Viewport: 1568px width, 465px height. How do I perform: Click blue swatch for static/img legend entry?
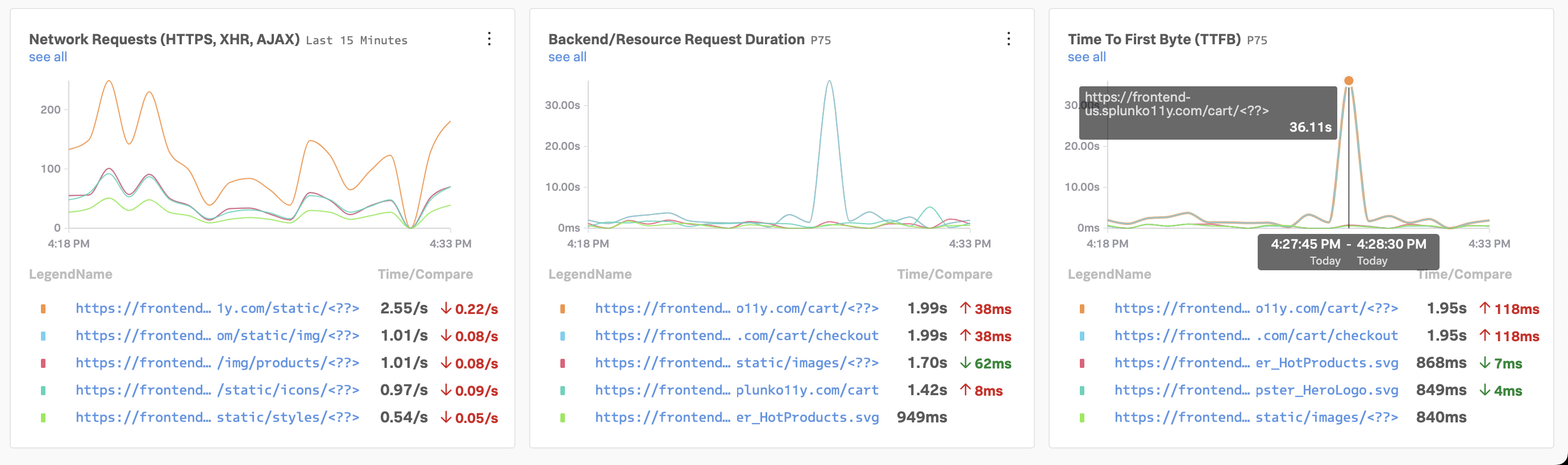[x=43, y=336]
